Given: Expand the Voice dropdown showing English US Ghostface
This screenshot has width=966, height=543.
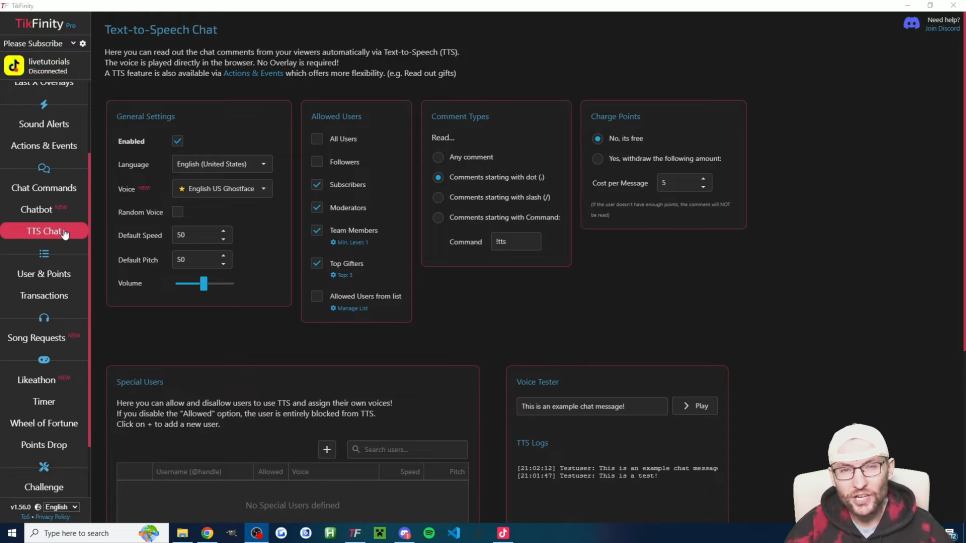Looking at the screenshot, I should 222,188.
